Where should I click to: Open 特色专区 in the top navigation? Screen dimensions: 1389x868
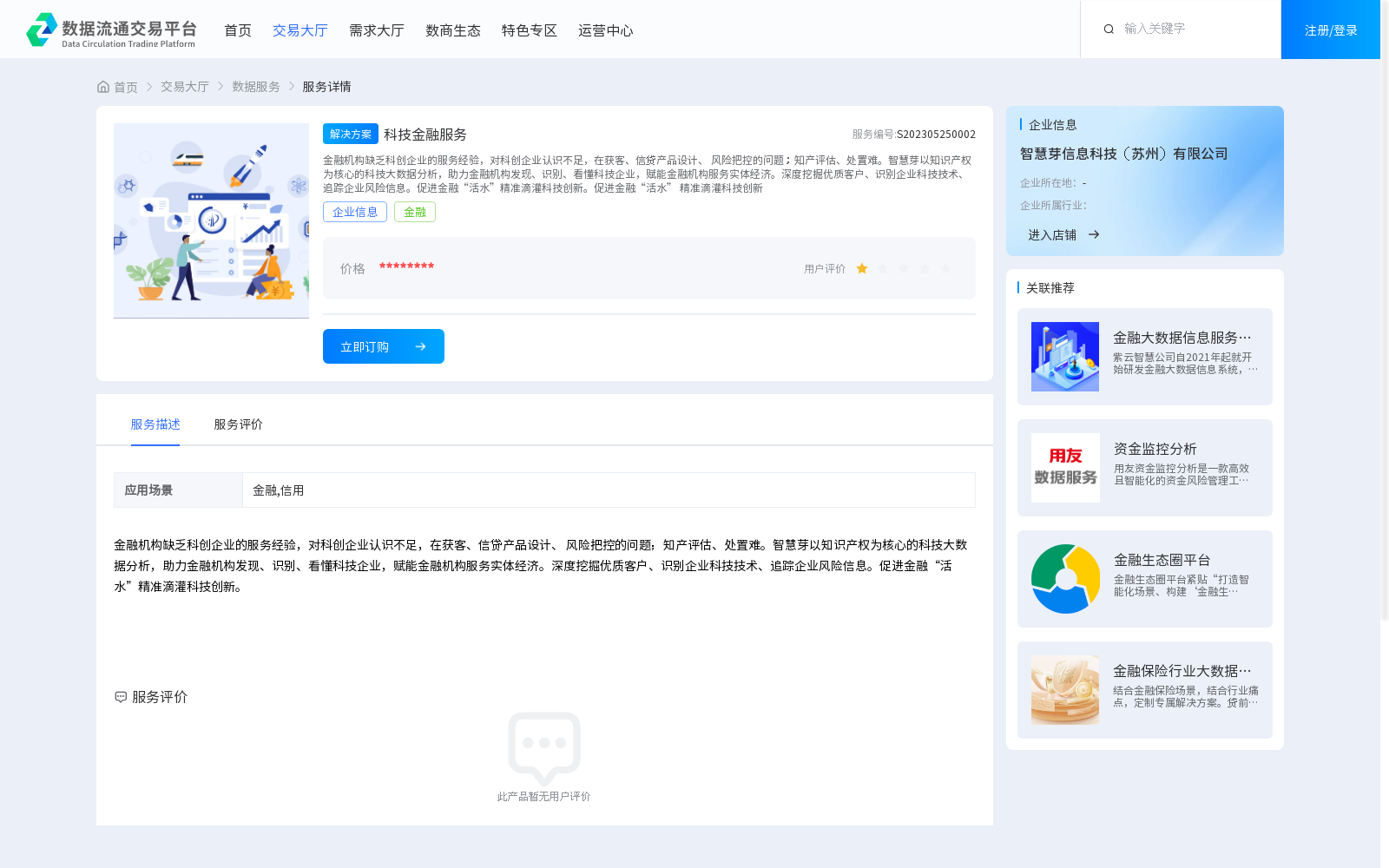pyautogui.click(x=530, y=30)
